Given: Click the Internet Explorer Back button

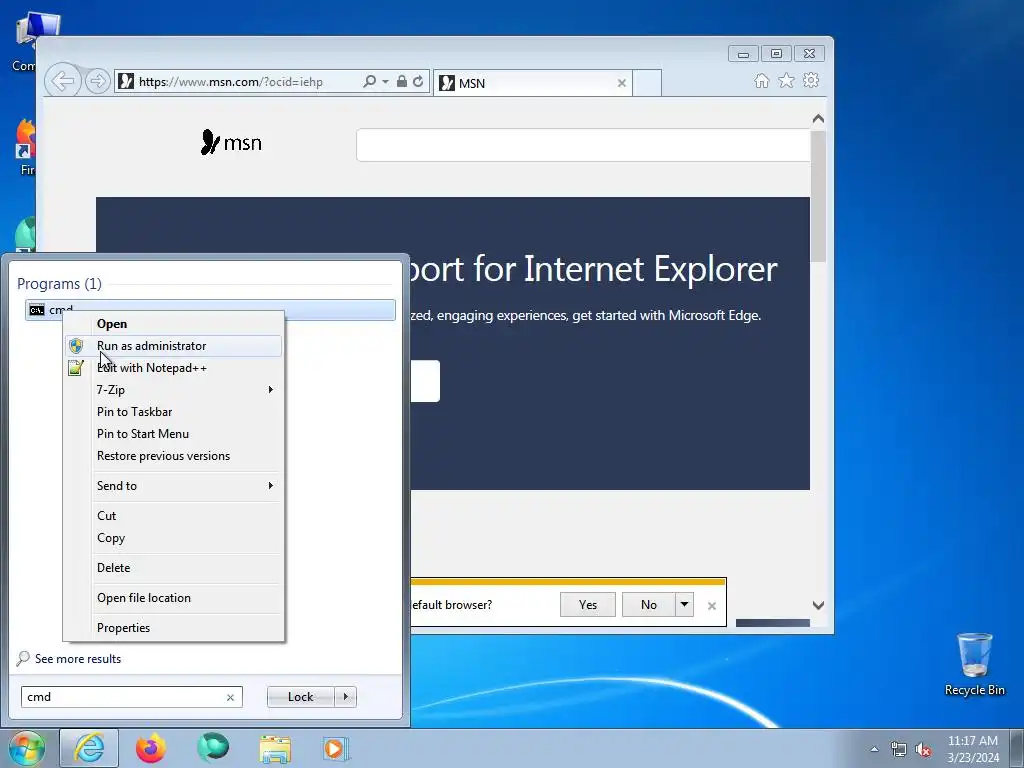Looking at the screenshot, I should click(x=63, y=81).
